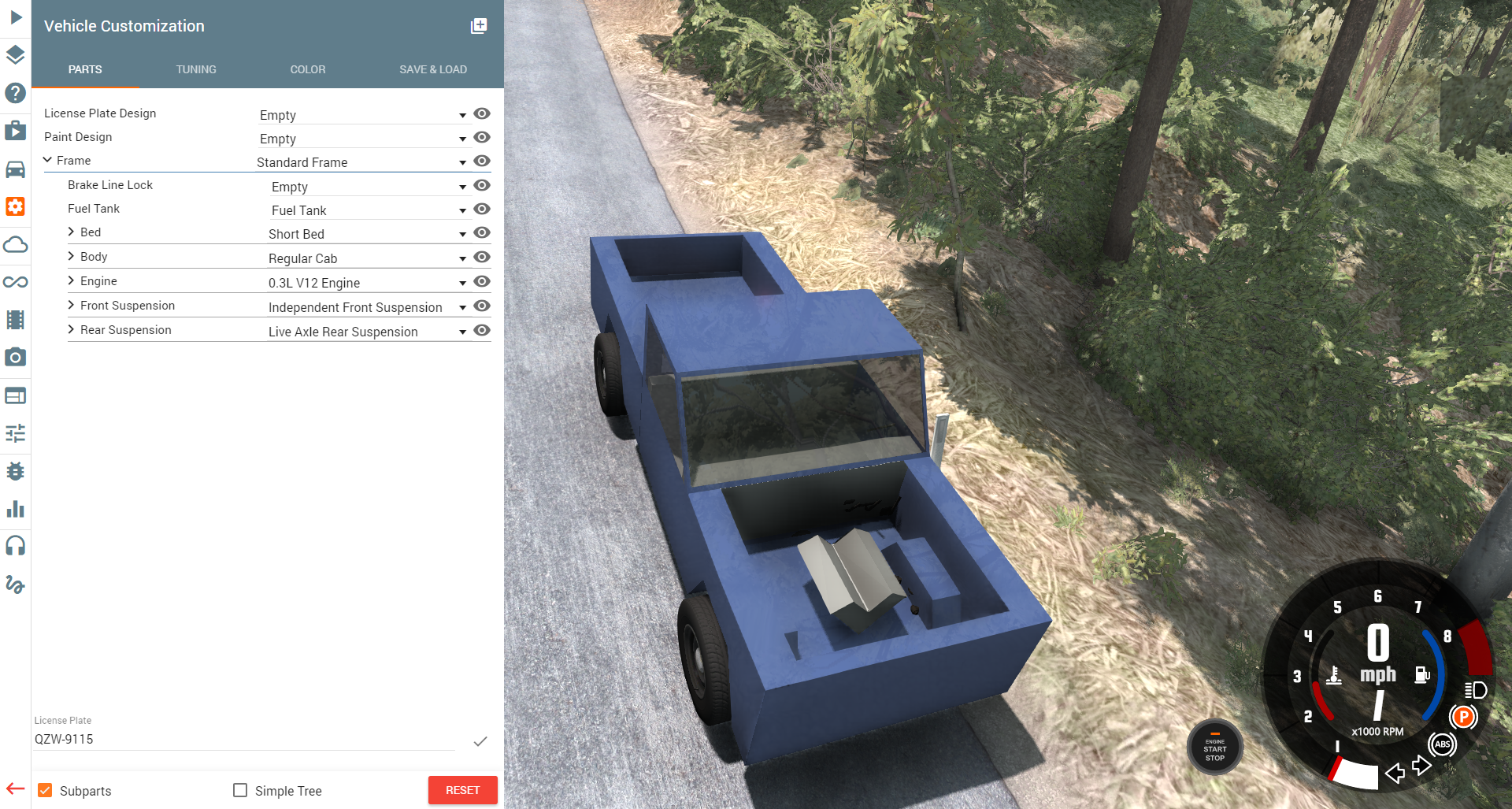
Task: Toggle visibility eye for Paint Design
Action: coord(482,137)
